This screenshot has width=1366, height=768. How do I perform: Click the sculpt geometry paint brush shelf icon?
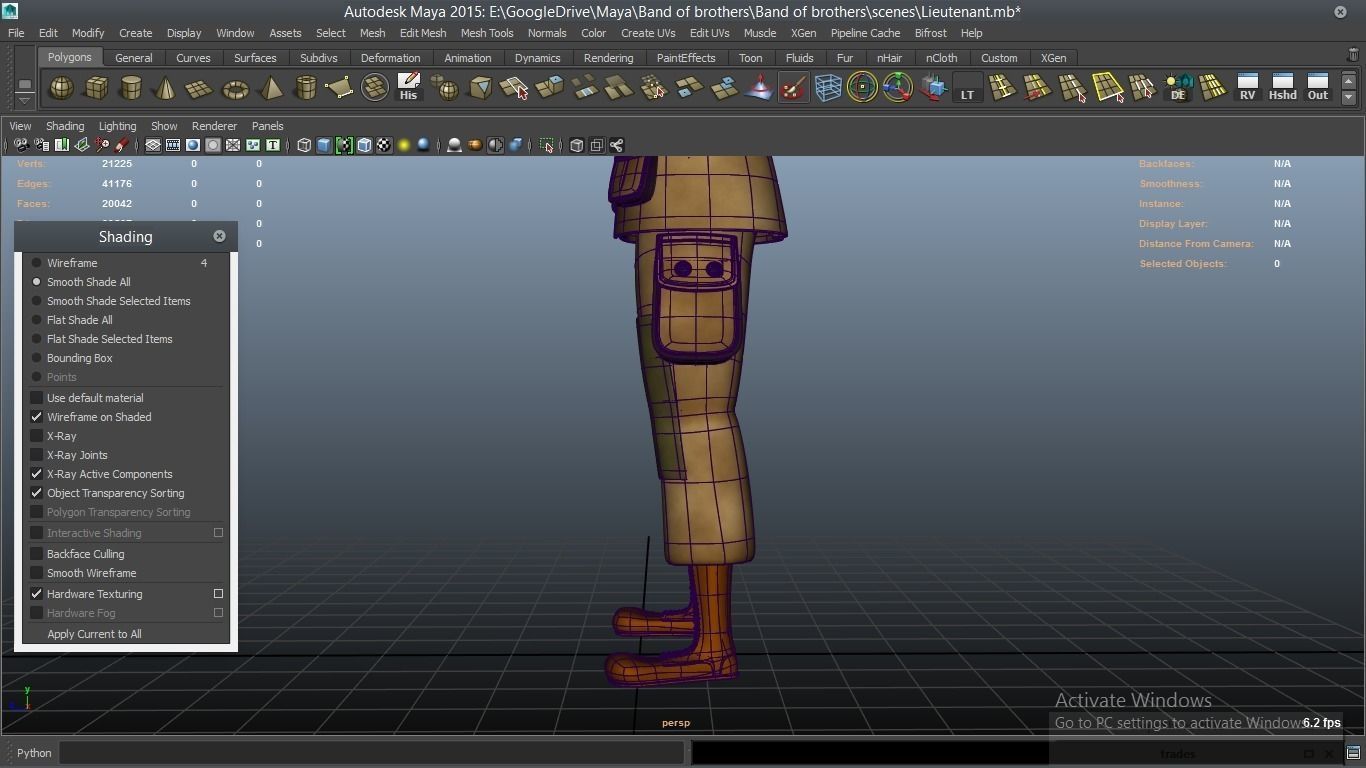coord(793,88)
